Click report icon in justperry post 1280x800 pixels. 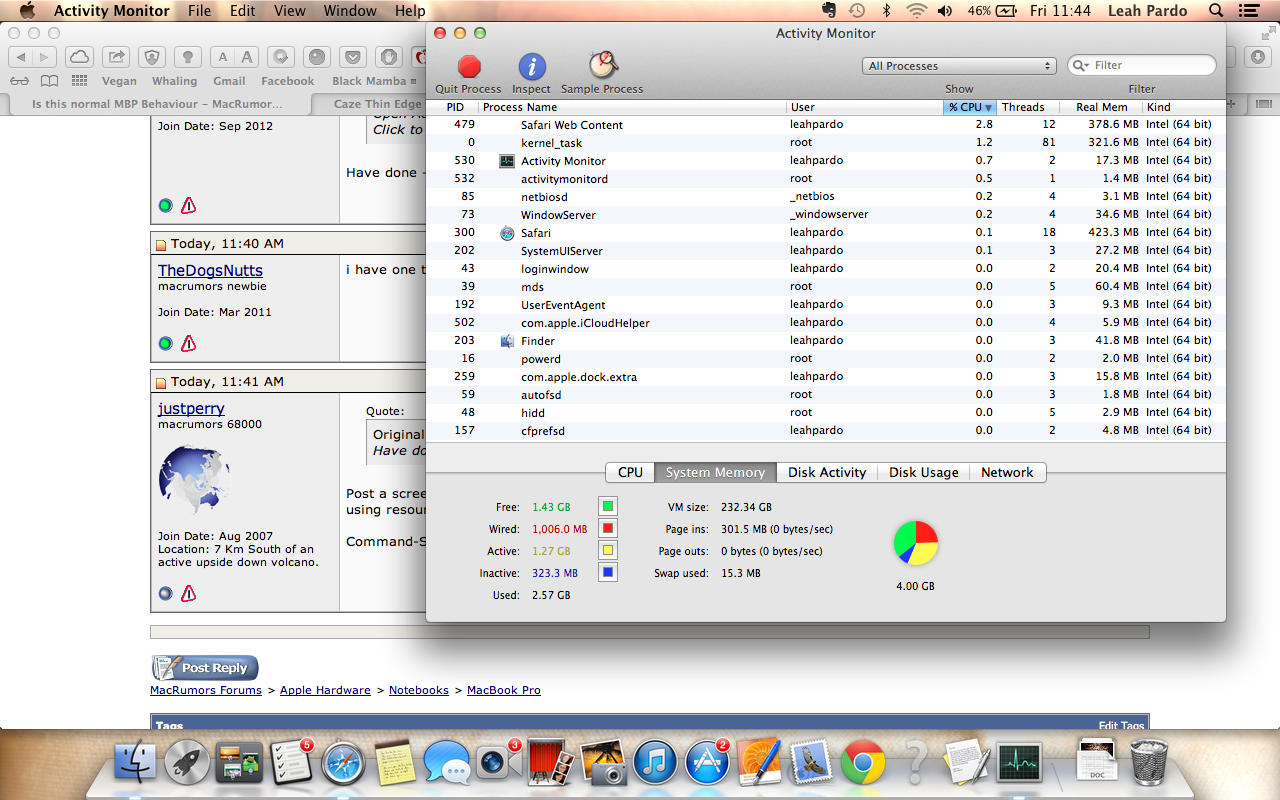(x=188, y=594)
